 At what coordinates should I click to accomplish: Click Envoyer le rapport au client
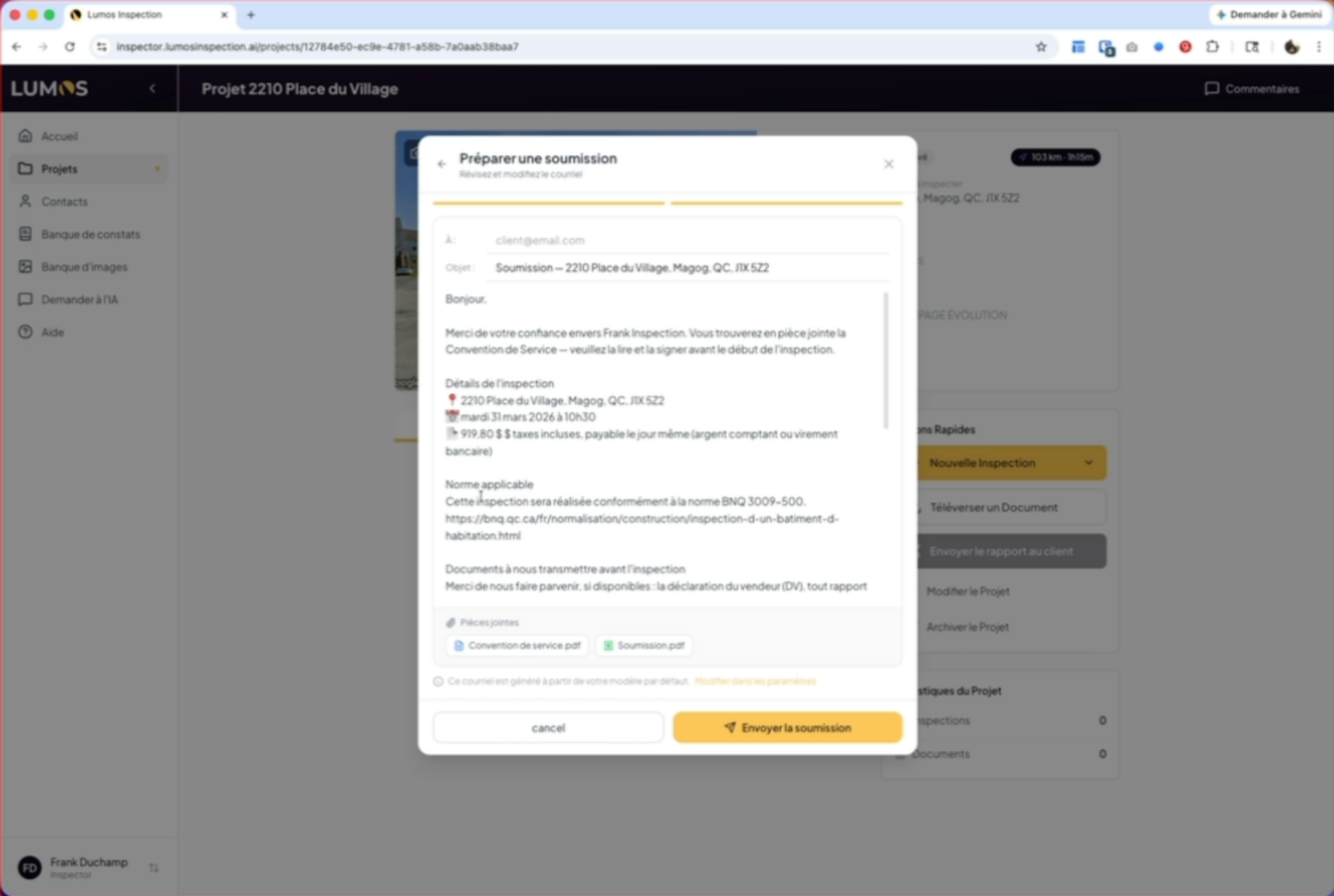click(1011, 551)
